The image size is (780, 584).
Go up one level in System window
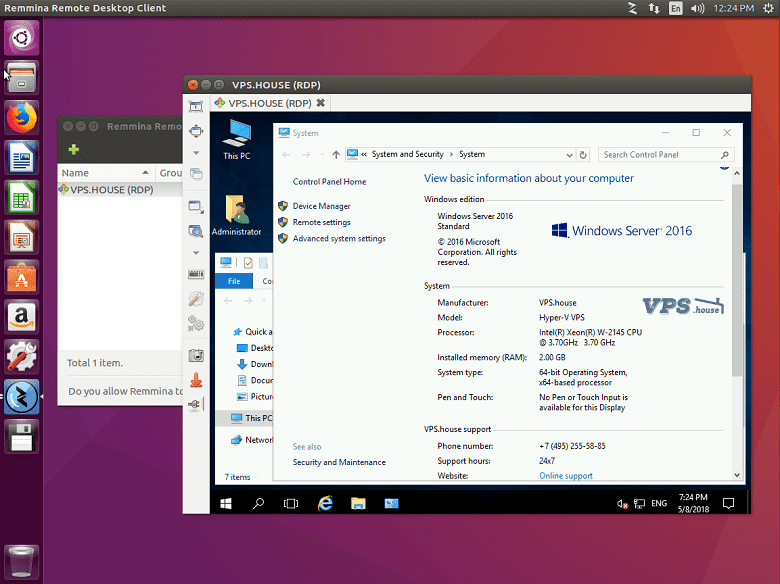click(x=336, y=155)
